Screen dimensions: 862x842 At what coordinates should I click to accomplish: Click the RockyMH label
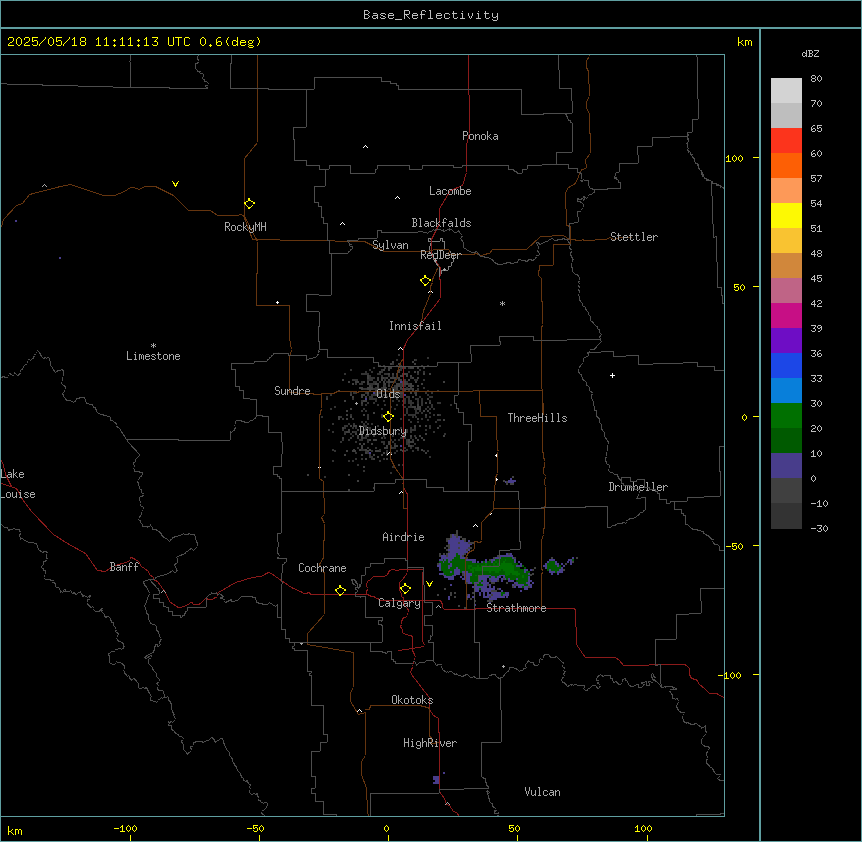point(245,227)
